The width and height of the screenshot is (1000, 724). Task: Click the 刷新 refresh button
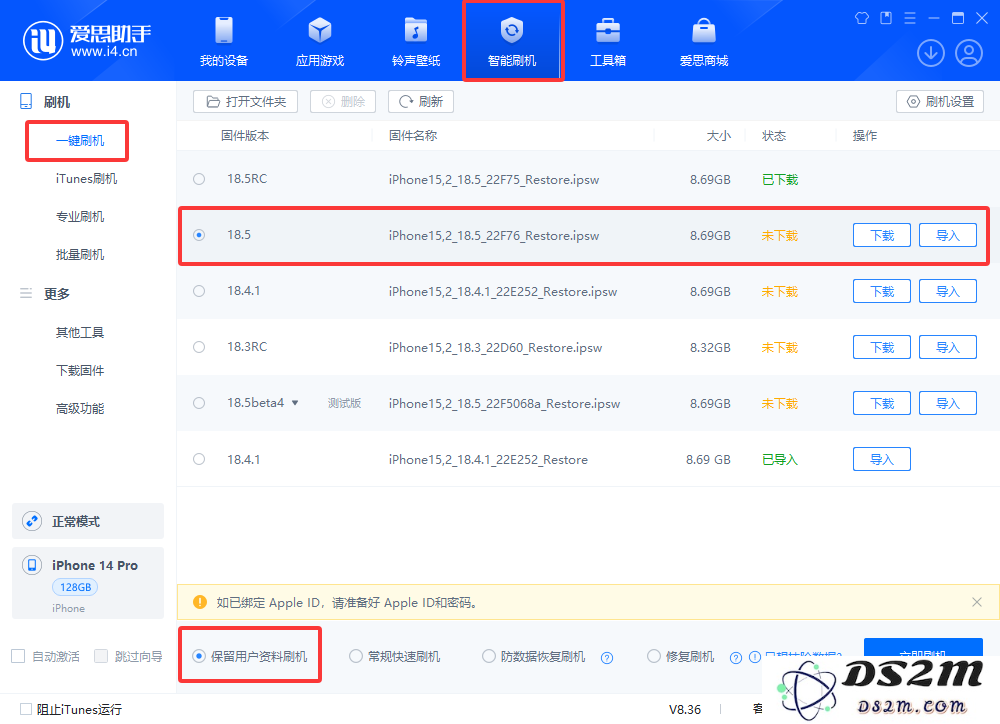[x=421, y=101]
